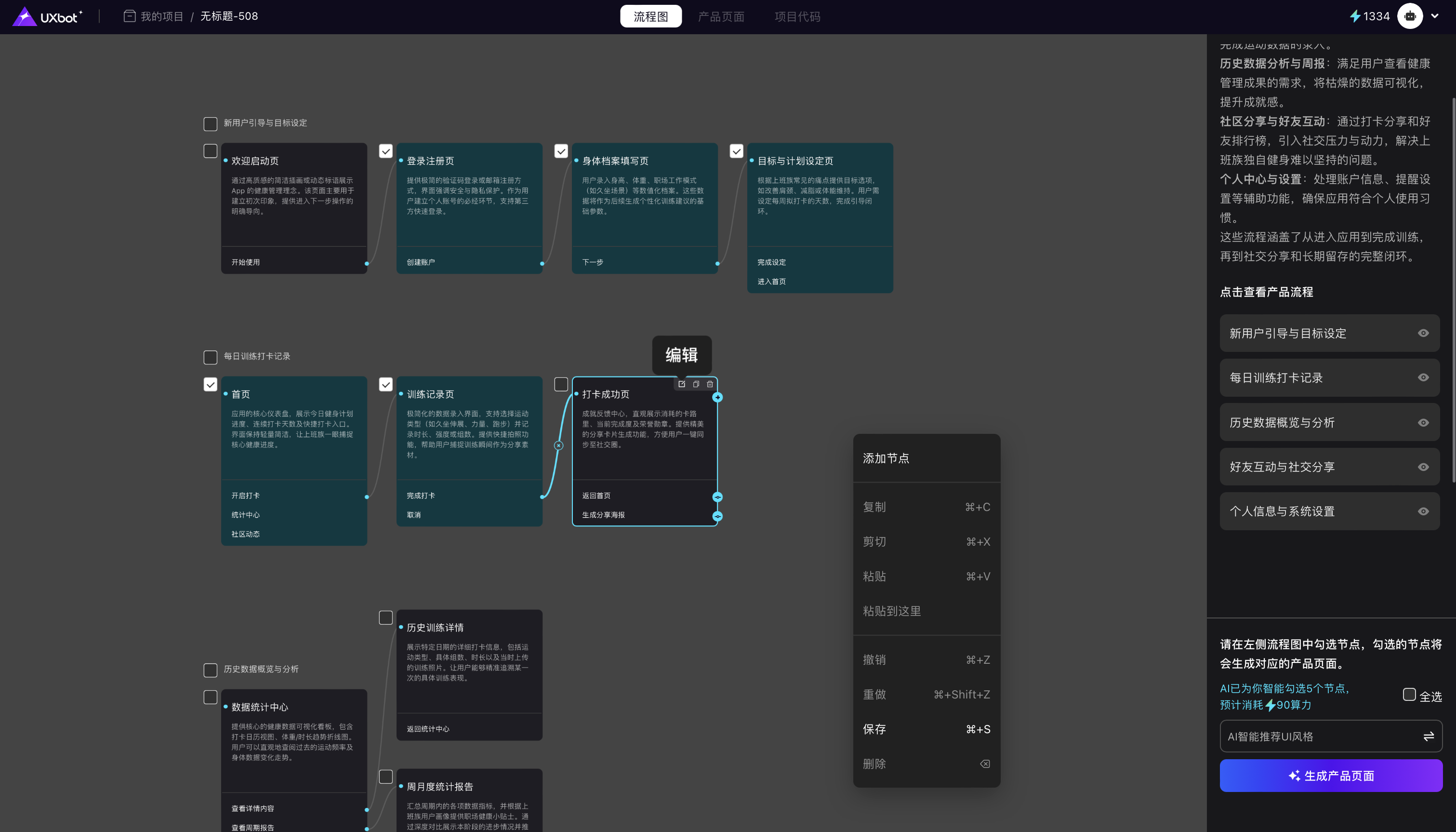Click the 我的项目 folder icon
1456x832 pixels.
130,16
